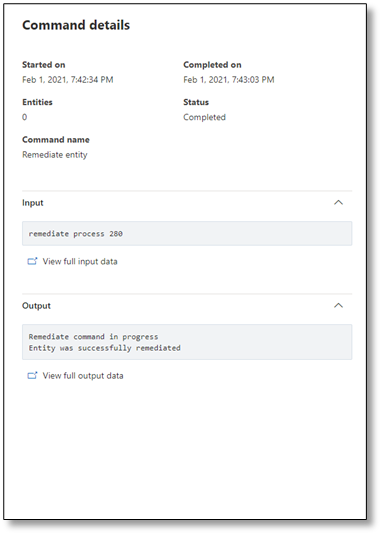Image resolution: width=382 pixels, height=535 pixels.
Task: Click the Remediate command in progress output line
Action: point(93,337)
